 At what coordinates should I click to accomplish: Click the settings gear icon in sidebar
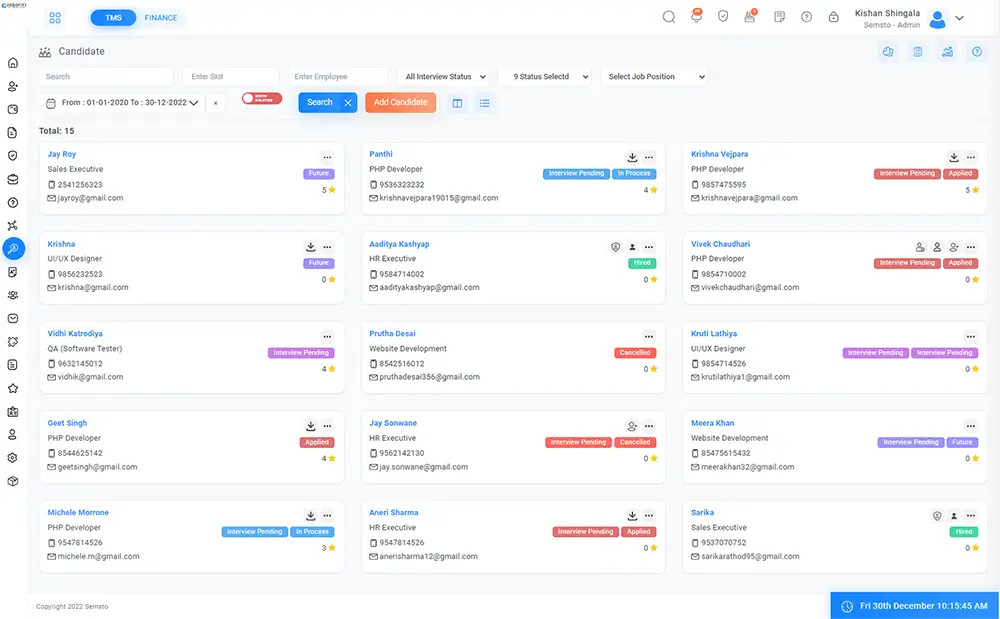tap(13, 458)
